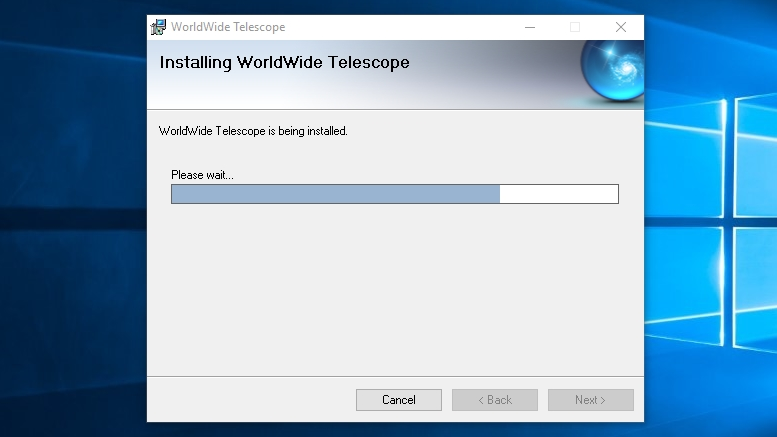Minimize the WorldWide Telescope installer window

530,27
